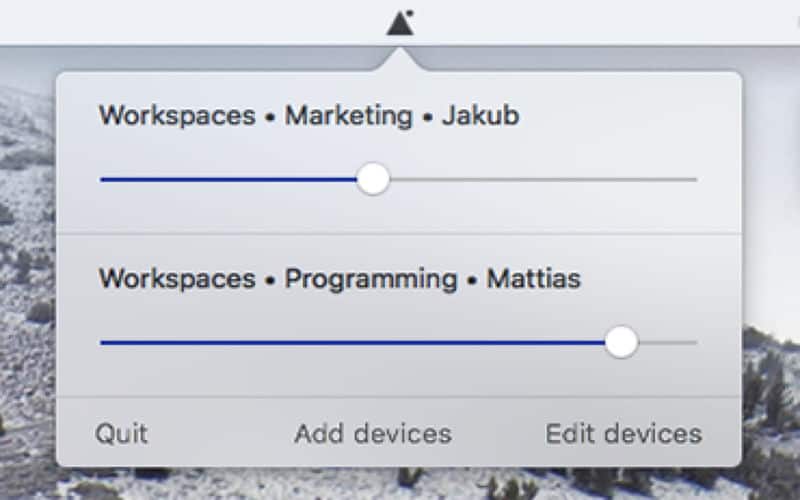
Task: Open Add devices
Action: [372, 434]
